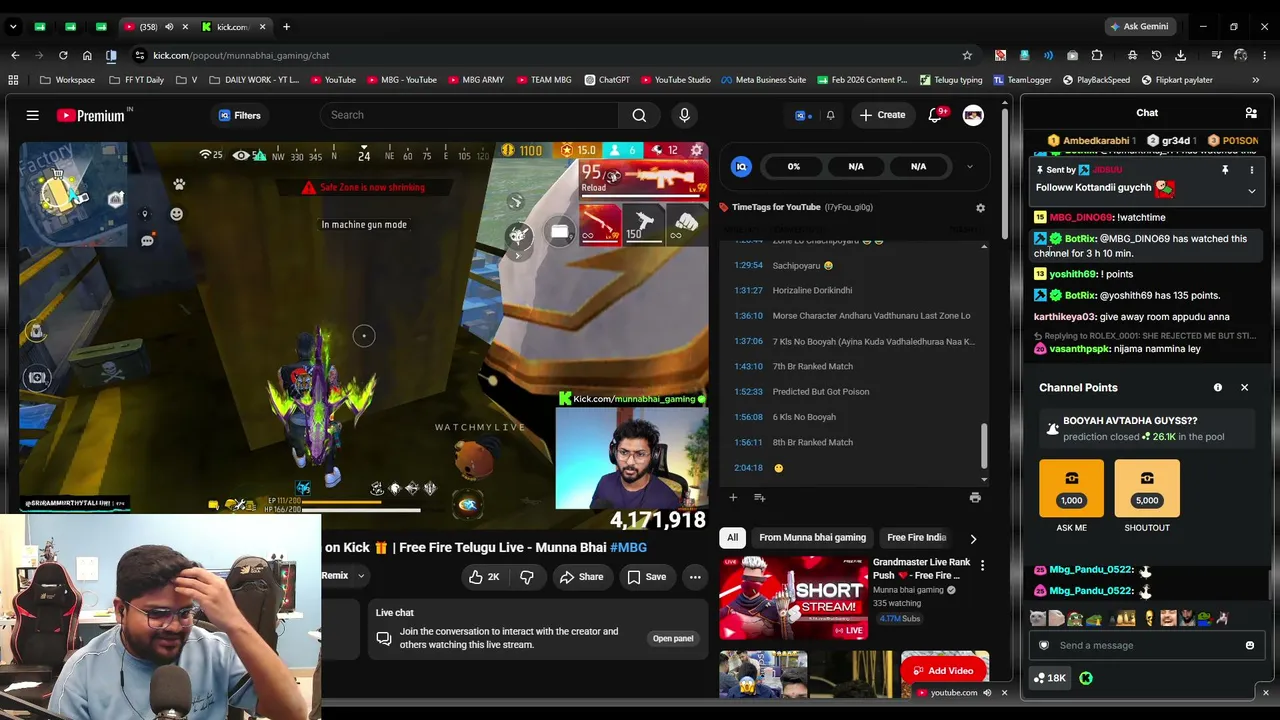Open TimeTags for YouTube settings gear
This screenshot has width=1280, height=720.
pyautogui.click(x=980, y=208)
